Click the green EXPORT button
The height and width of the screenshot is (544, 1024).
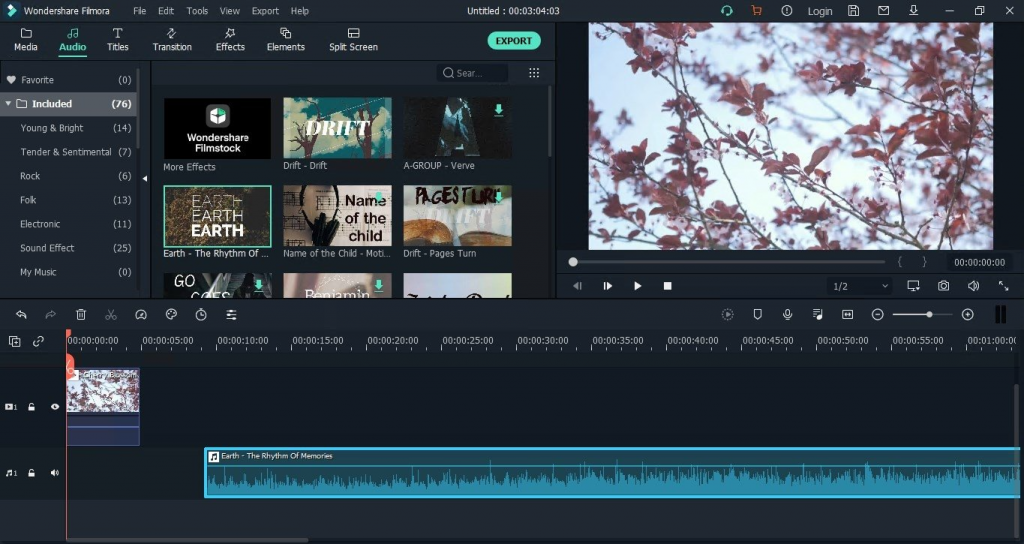pyautogui.click(x=514, y=41)
